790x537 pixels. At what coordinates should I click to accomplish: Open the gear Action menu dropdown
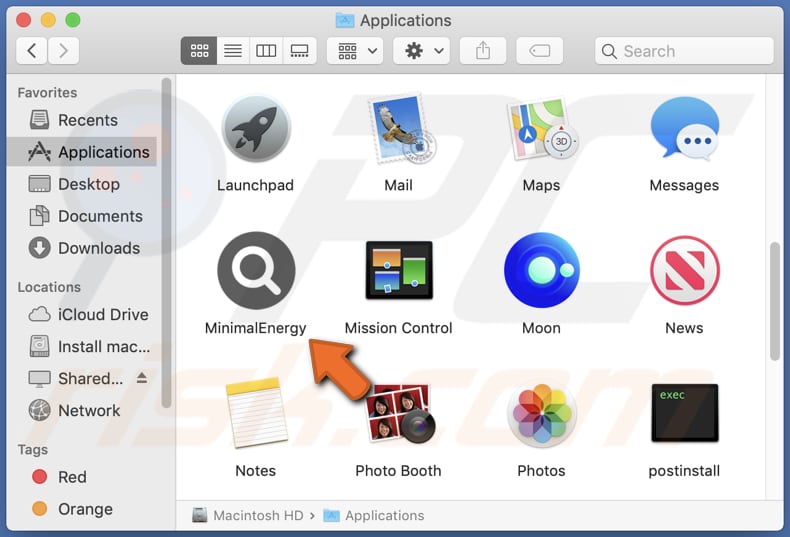422,51
